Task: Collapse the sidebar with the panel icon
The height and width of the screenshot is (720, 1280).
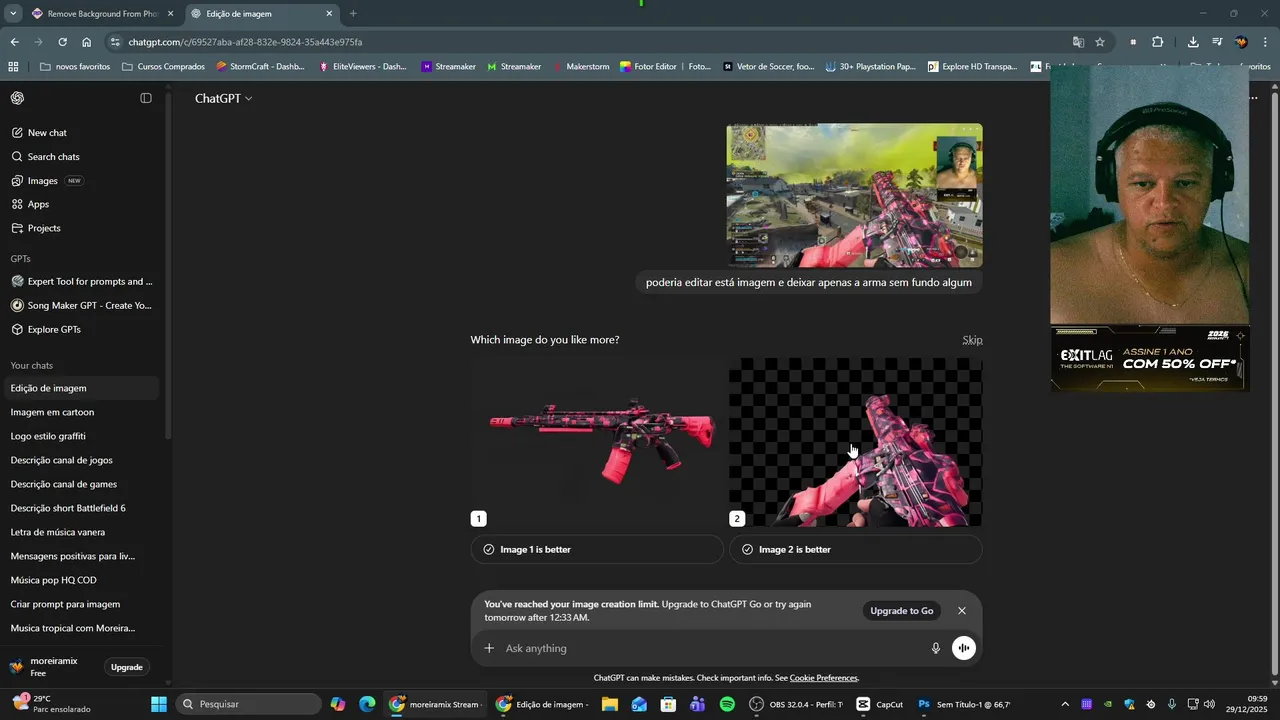Action: [146, 98]
